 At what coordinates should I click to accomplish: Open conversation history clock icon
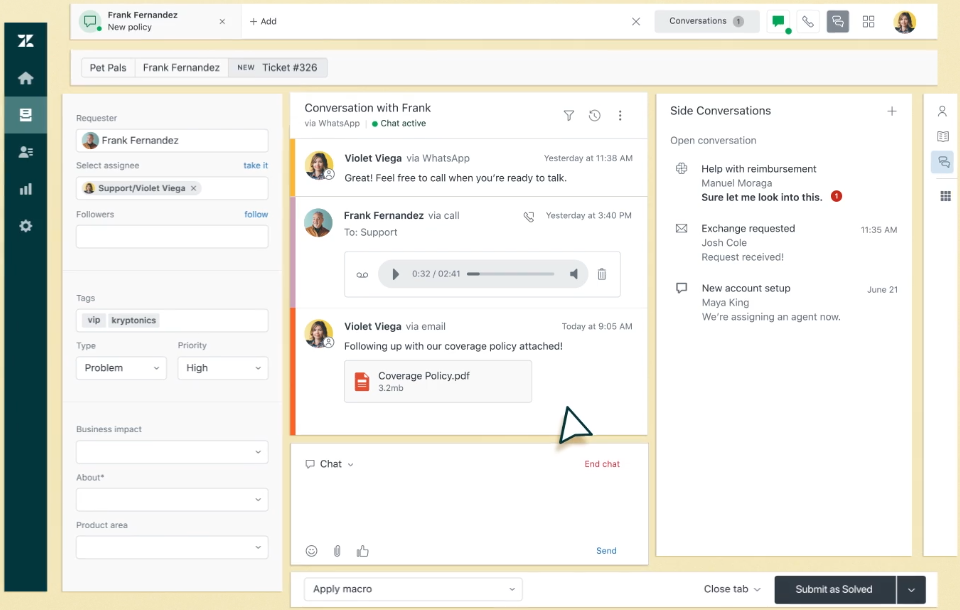click(594, 116)
